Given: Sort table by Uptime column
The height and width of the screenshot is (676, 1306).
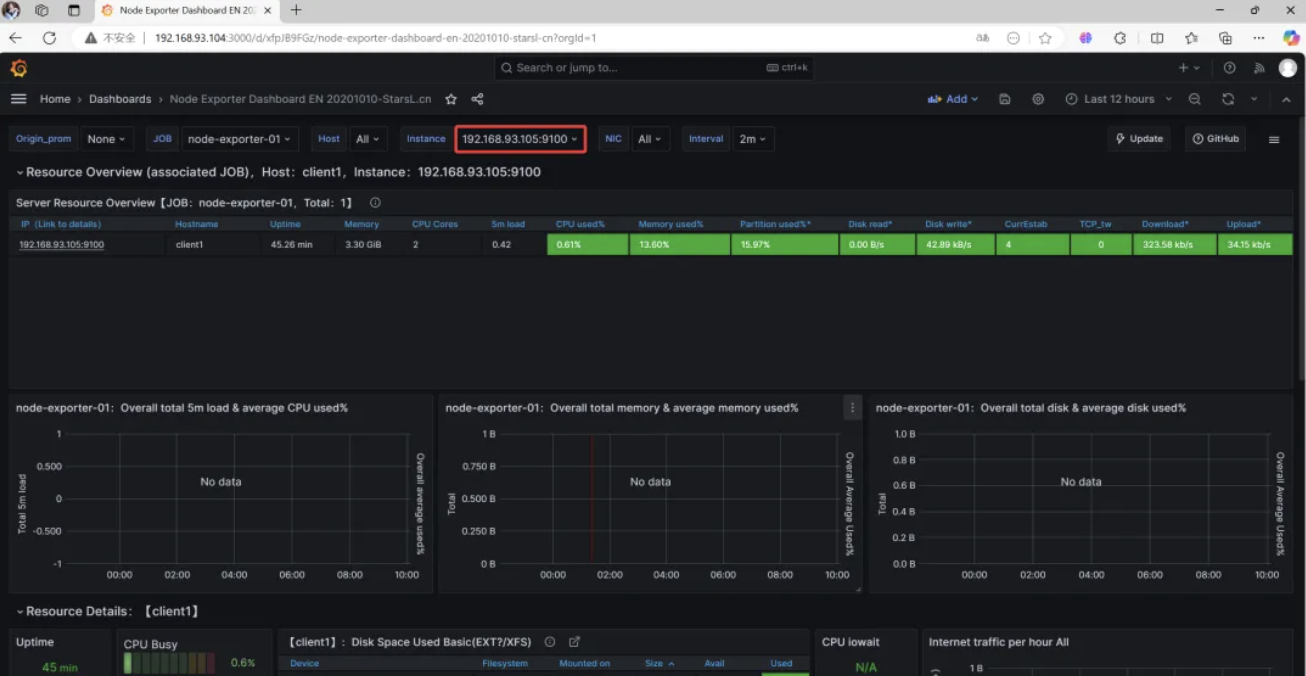Looking at the screenshot, I should point(285,224).
